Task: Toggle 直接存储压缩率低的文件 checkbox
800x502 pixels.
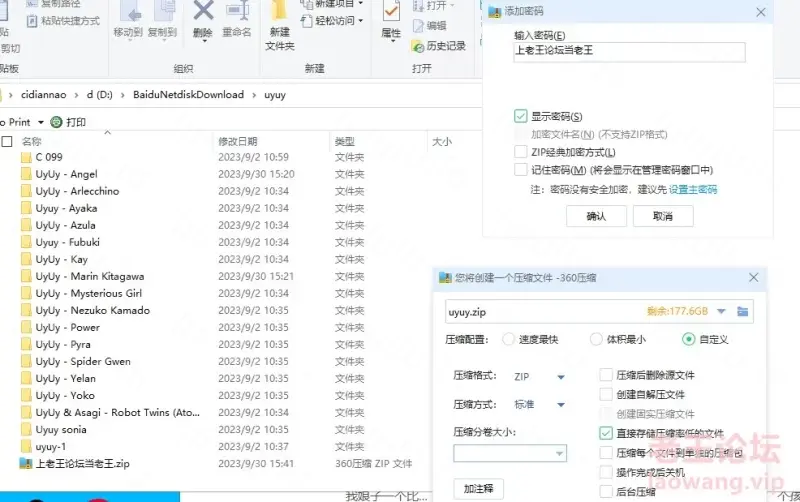Action: (606, 433)
